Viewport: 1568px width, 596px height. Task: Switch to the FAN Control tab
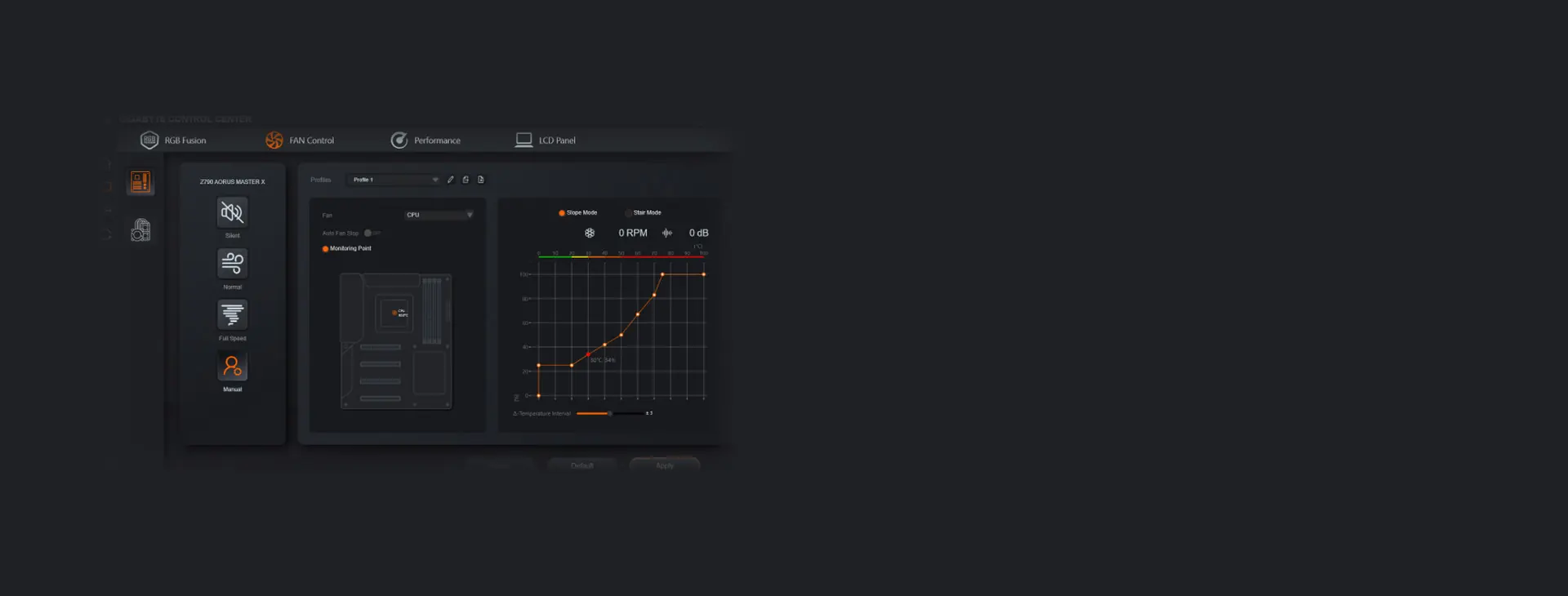coord(300,140)
